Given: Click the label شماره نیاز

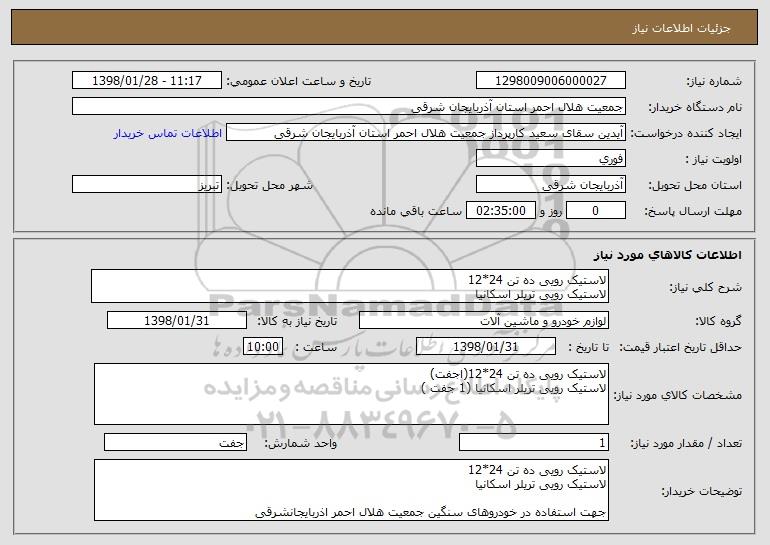Looking at the screenshot, I should click(x=714, y=81).
